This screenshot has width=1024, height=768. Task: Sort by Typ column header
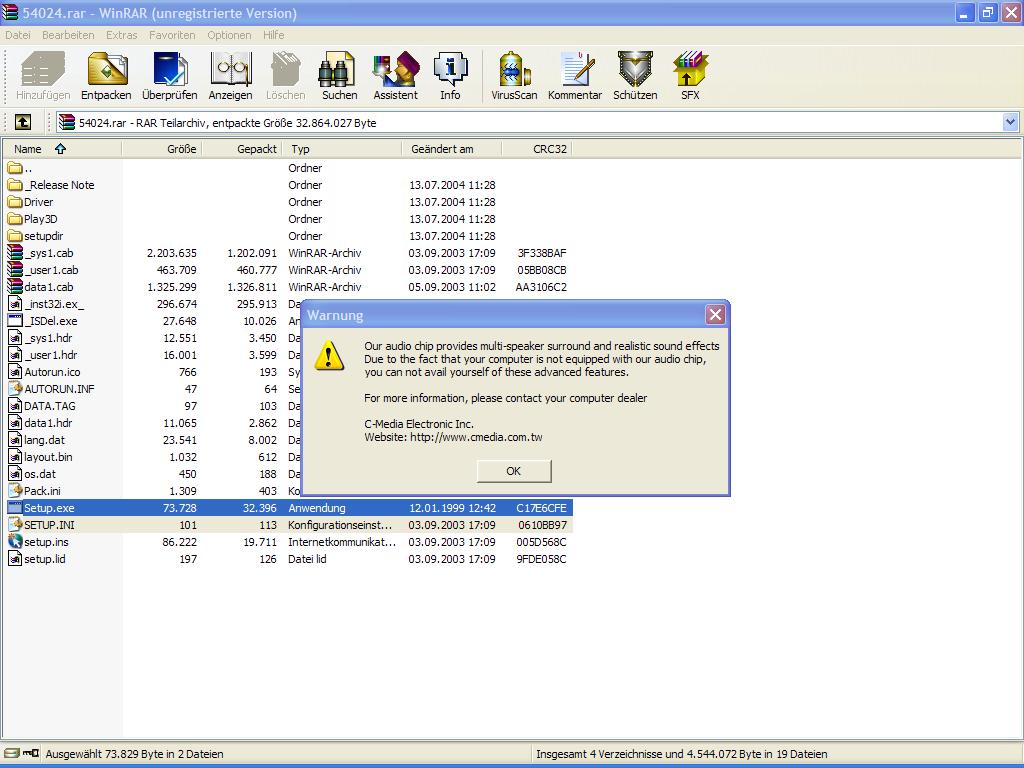342,149
